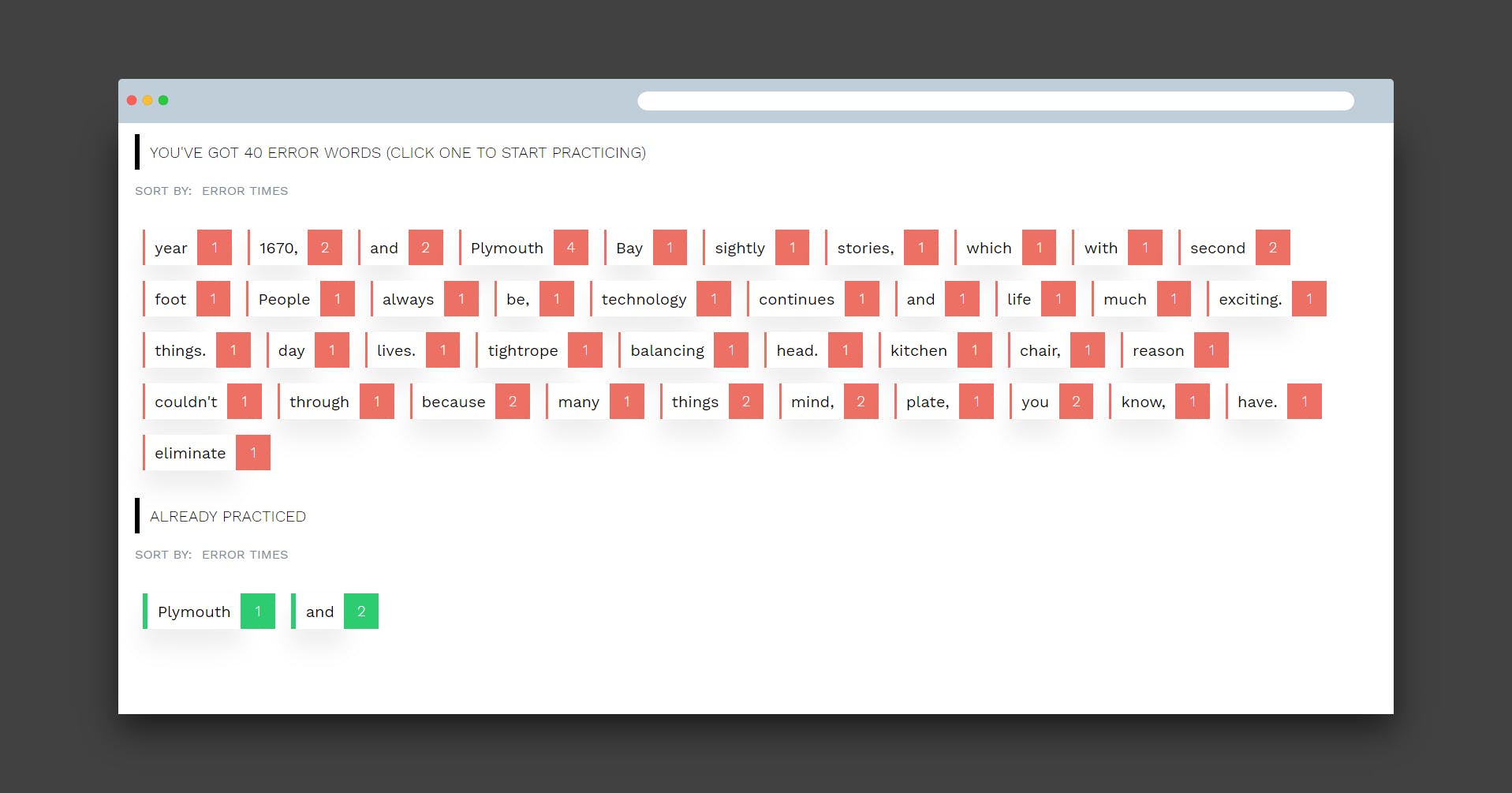Select the error word 'day'

pyautogui.click(x=308, y=350)
